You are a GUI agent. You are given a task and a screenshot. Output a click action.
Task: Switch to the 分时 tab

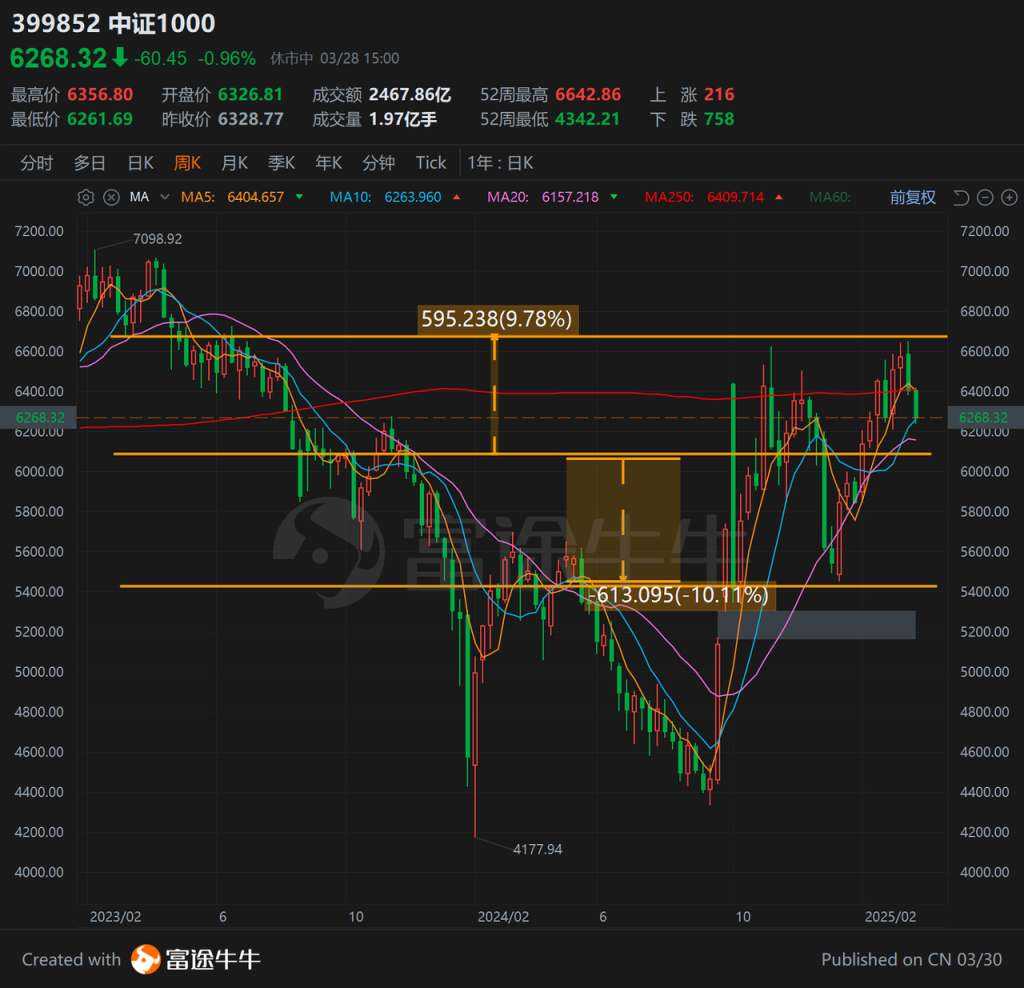[x=37, y=163]
